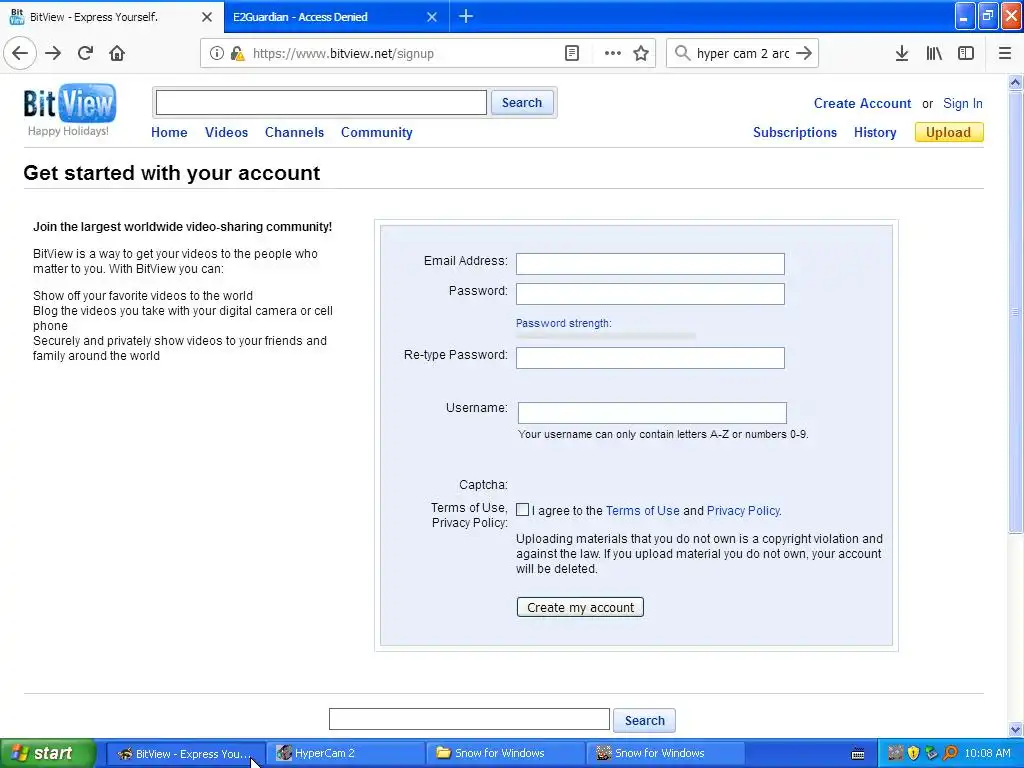1024x768 pixels.
Task: Open the Home navigation link
Action: click(x=169, y=132)
